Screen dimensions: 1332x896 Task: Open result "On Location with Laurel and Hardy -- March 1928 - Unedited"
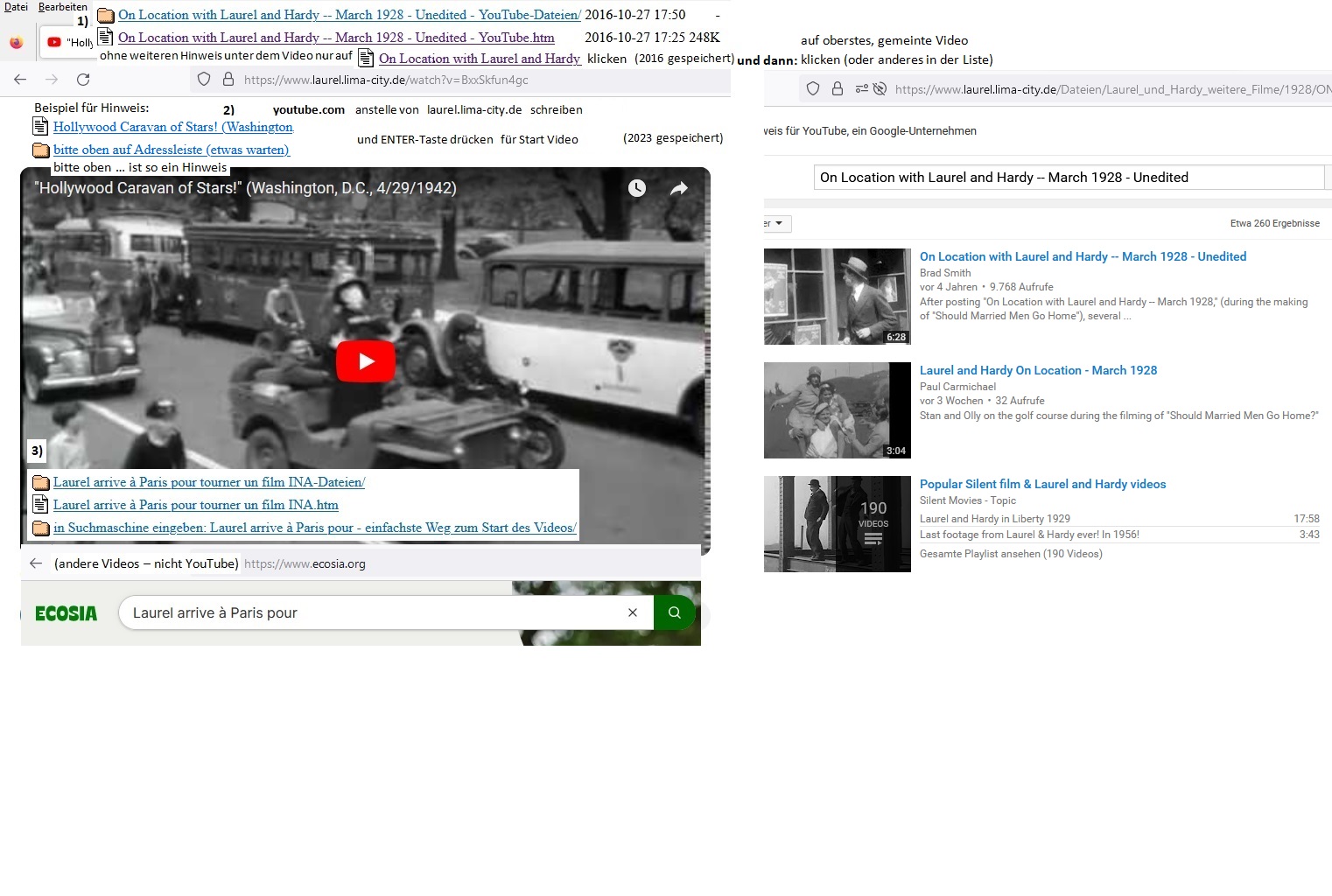point(1083,256)
